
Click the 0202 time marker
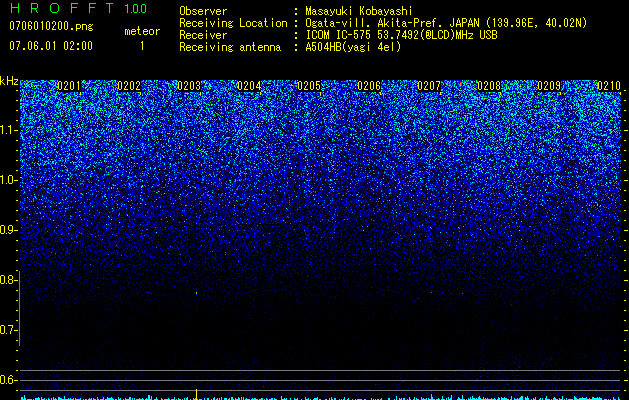[129, 86]
